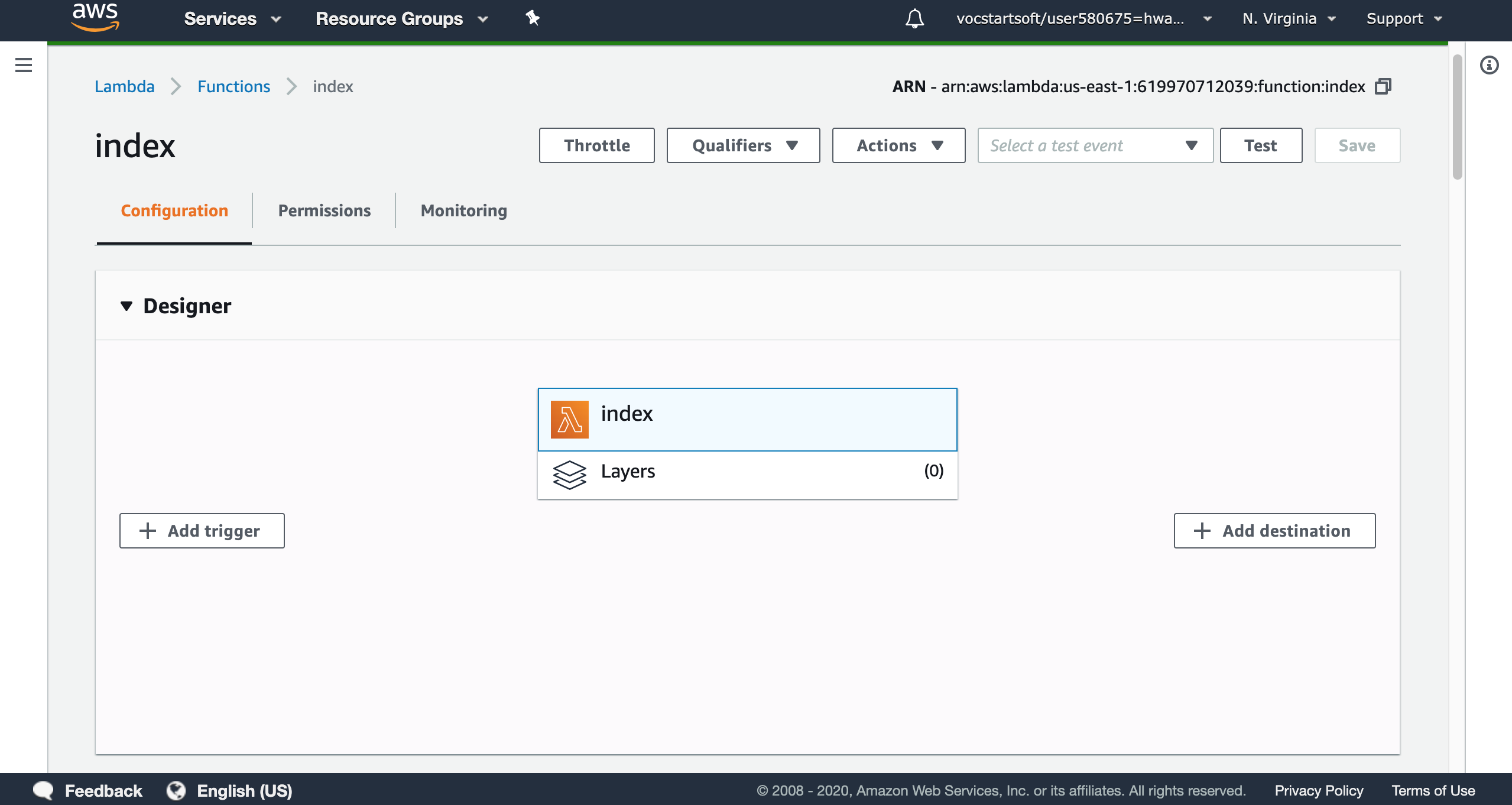Image resolution: width=1512 pixels, height=805 pixels.
Task: Toggle the hamburger side navigation menu
Action: coord(24,65)
